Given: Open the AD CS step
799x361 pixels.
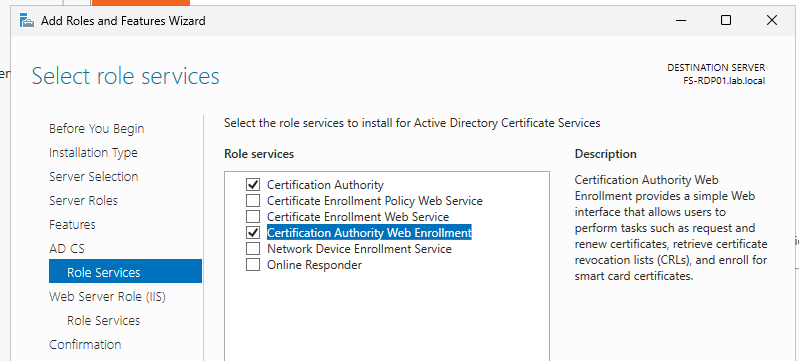Looking at the screenshot, I should click(x=67, y=249).
